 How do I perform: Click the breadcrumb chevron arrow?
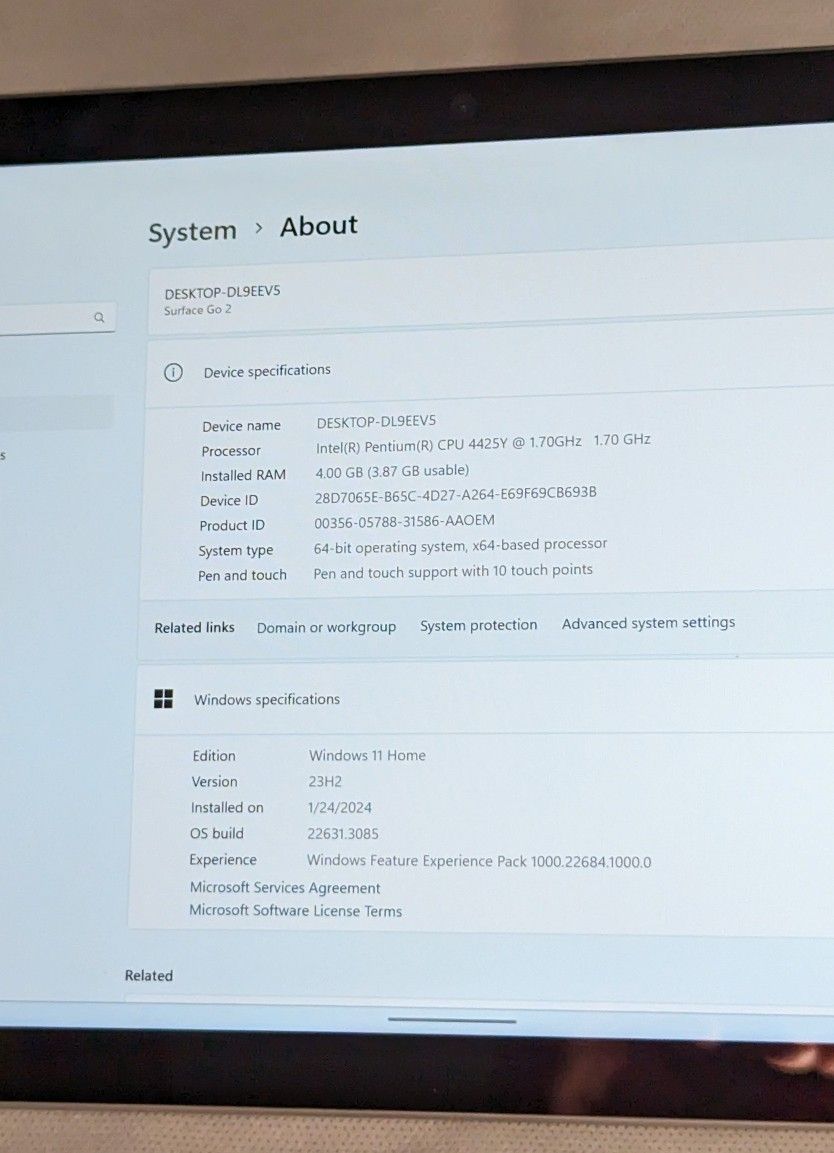click(x=258, y=228)
